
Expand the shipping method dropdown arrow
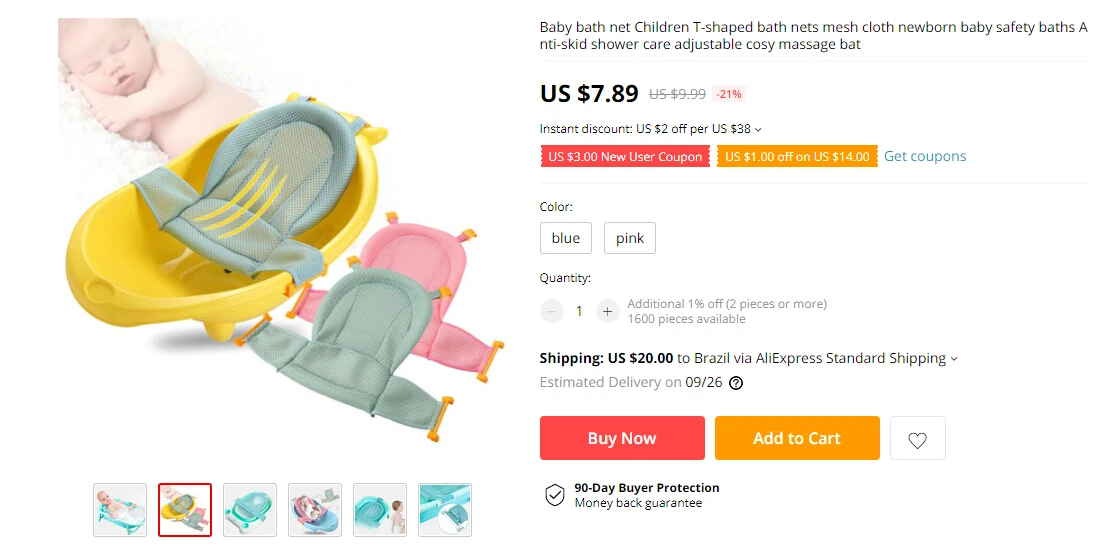pos(954,359)
